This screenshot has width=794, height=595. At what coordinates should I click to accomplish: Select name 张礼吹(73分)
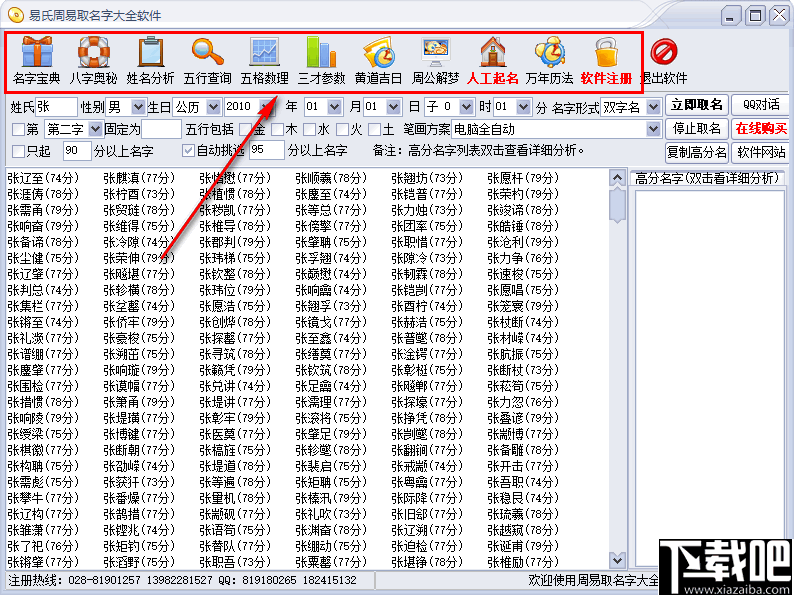pyautogui.click(x=331, y=514)
